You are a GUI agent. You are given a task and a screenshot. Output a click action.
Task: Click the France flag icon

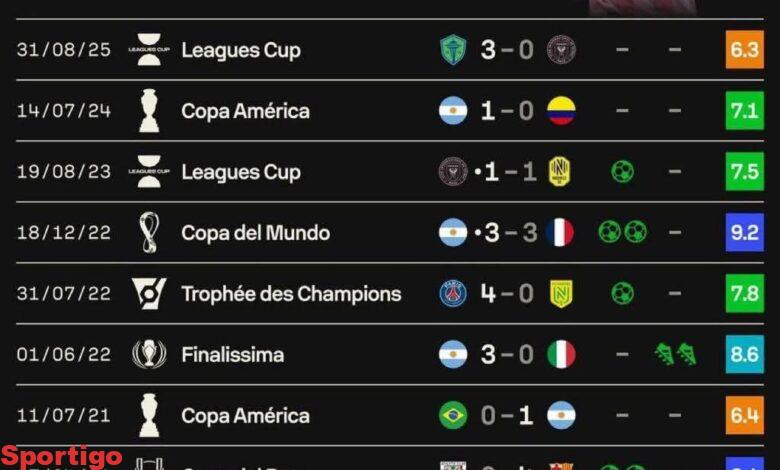coord(561,232)
